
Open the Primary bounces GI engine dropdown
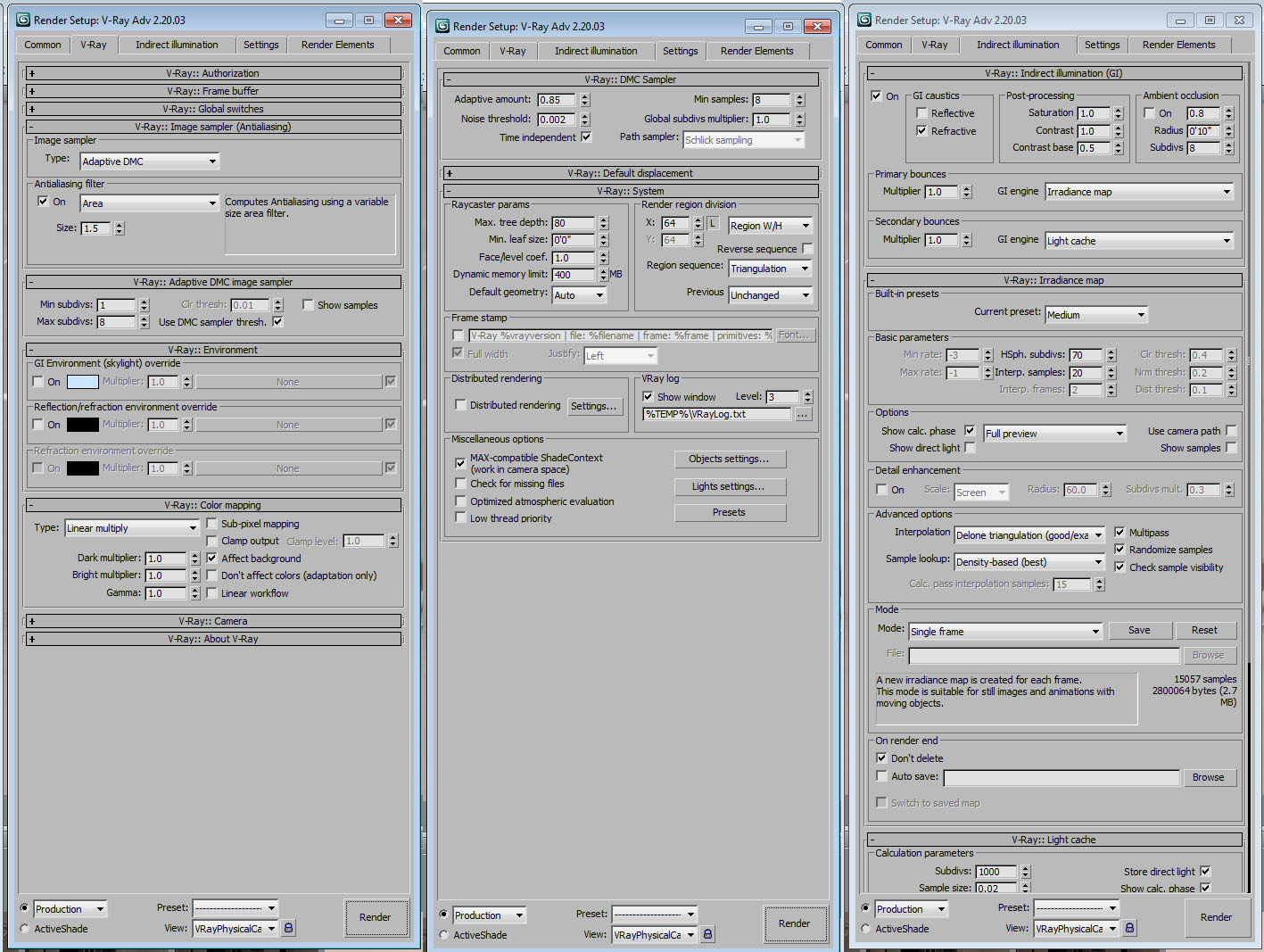click(1139, 192)
